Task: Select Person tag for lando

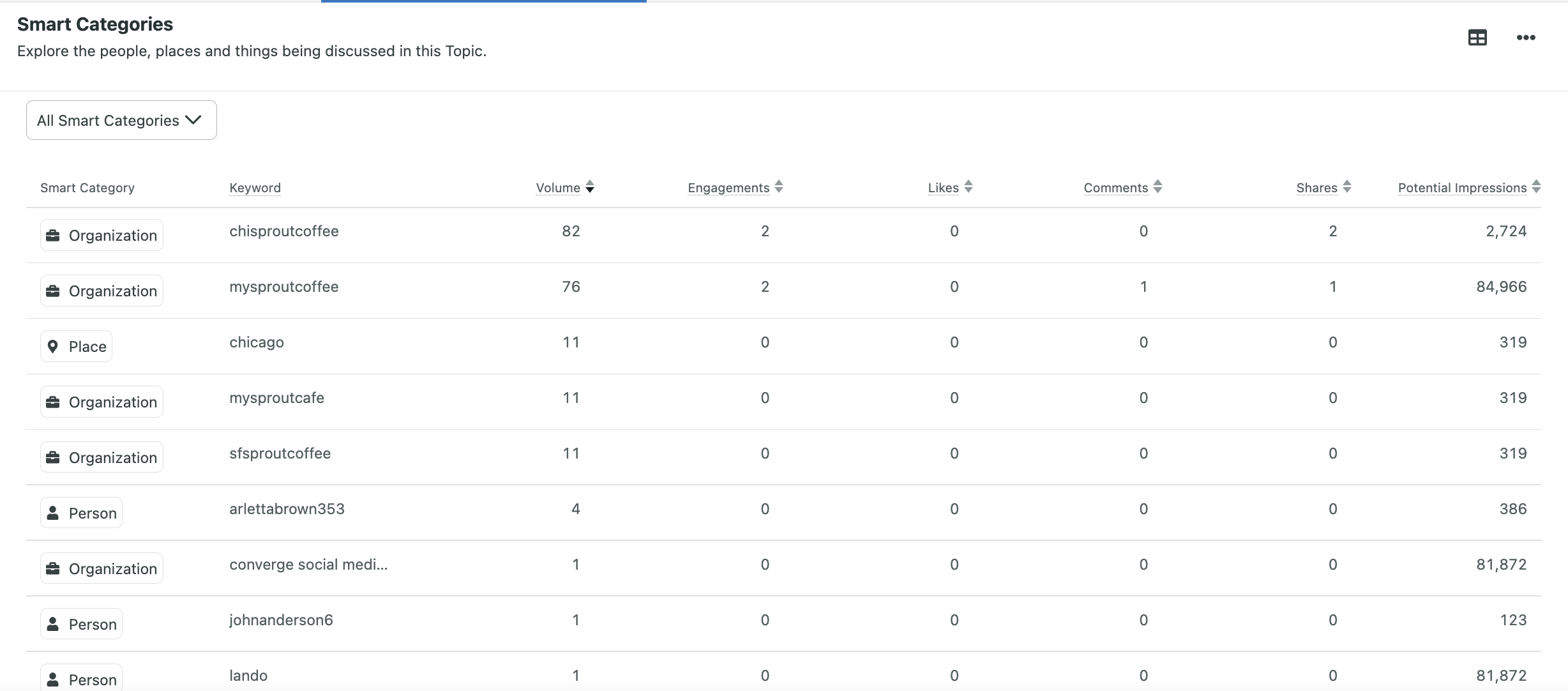Action: coord(81,679)
